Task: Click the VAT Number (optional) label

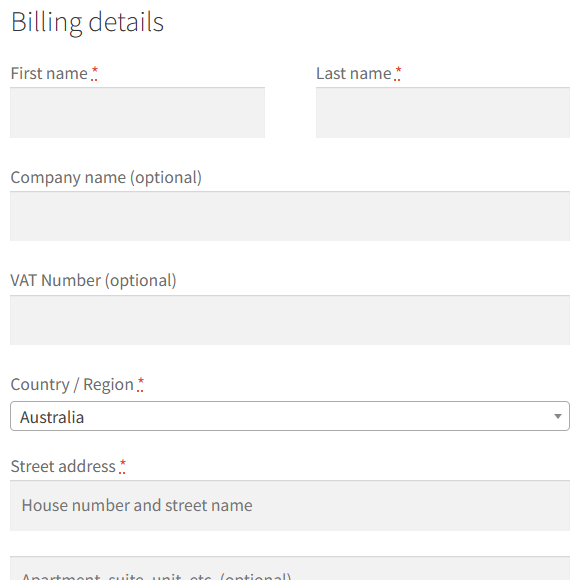Action: (93, 280)
